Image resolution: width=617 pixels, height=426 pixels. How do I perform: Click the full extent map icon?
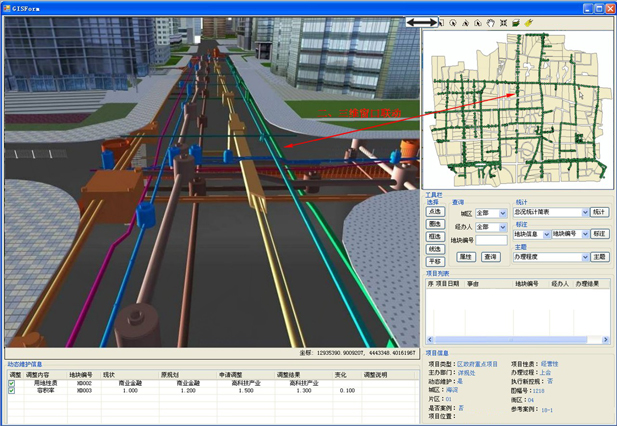pyautogui.click(x=503, y=22)
